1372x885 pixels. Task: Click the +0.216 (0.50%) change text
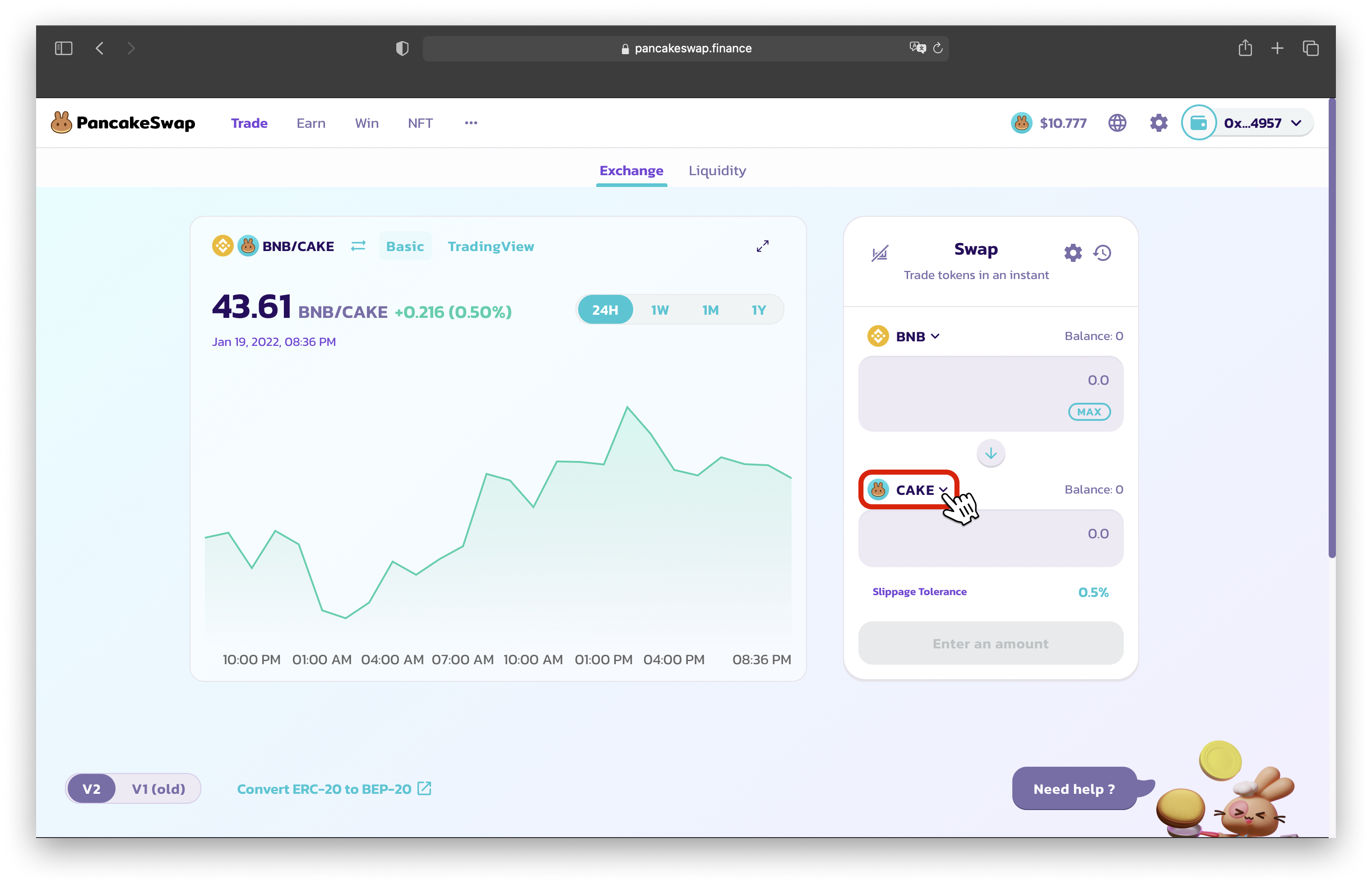pyautogui.click(x=453, y=312)
